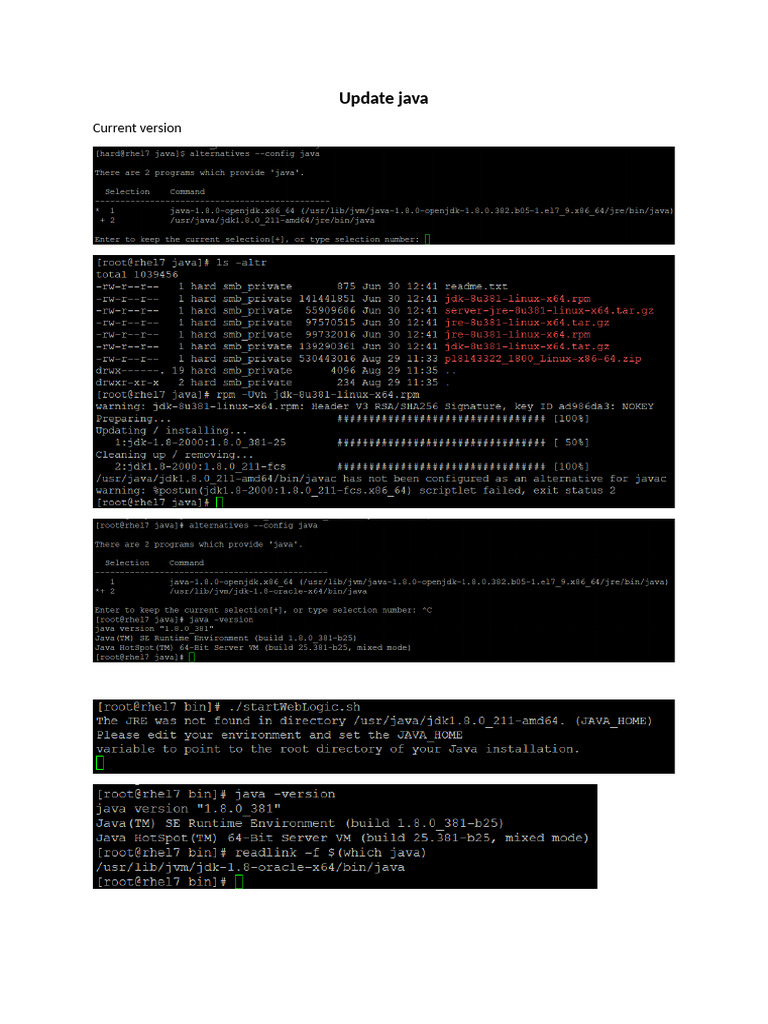
Task: Click the green cursor at final bin prompt
Action: pos(239,882)
